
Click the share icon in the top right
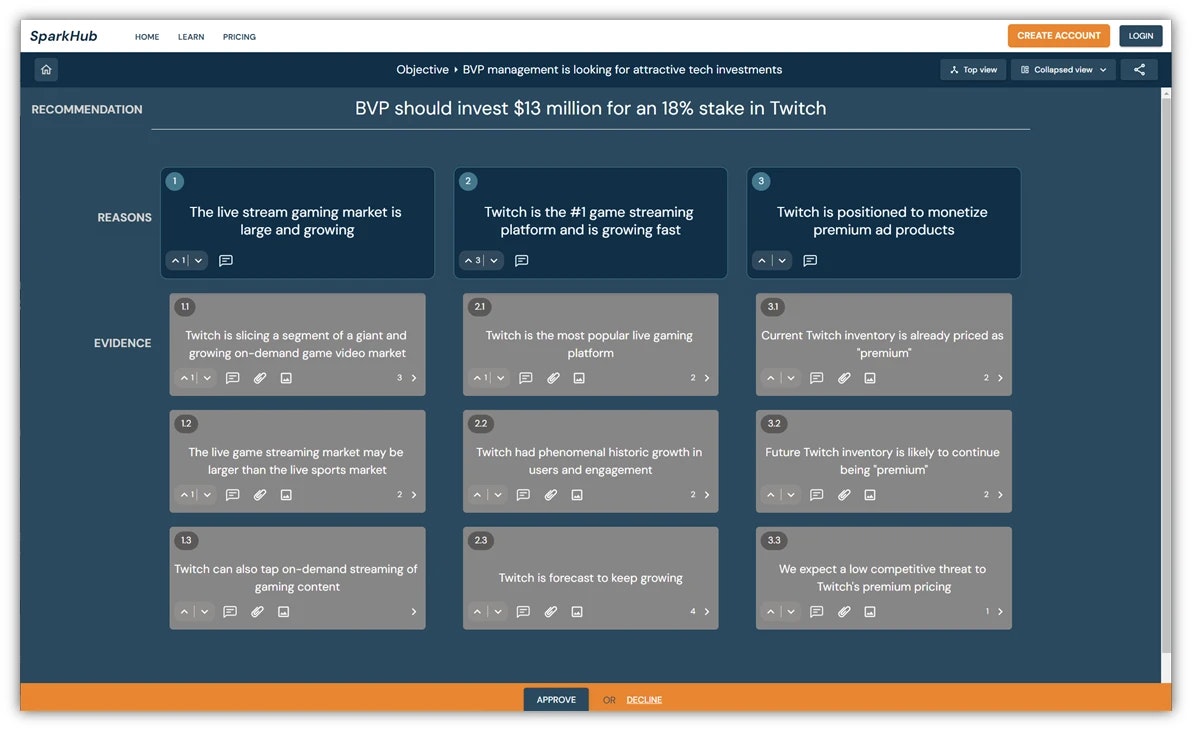1139,70
